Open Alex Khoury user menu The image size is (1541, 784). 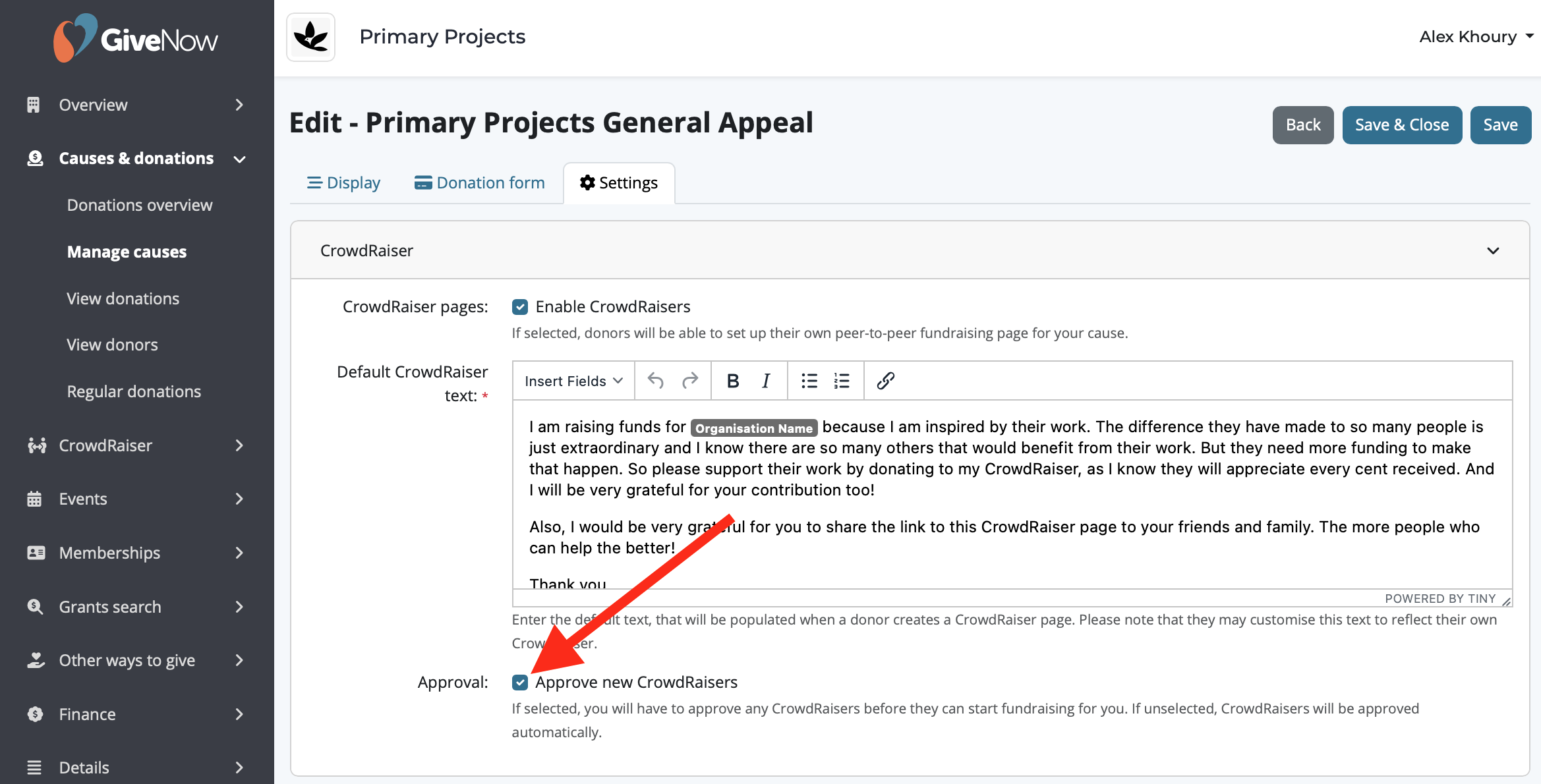pos(1476,37)
